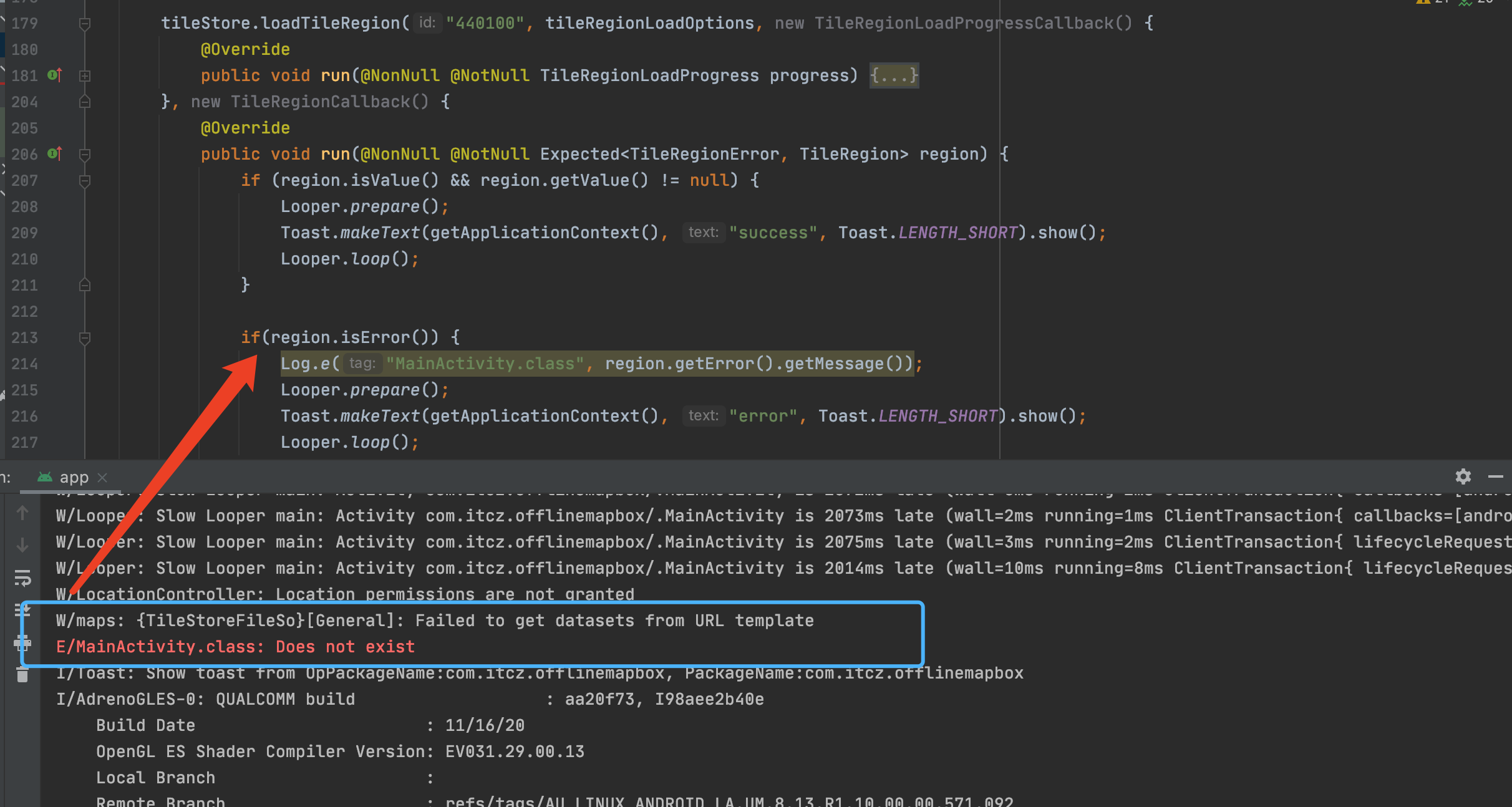The image size is (1512, 807).
Task: Click implements-method gutter icon on line 206
Action: point(55,153)
